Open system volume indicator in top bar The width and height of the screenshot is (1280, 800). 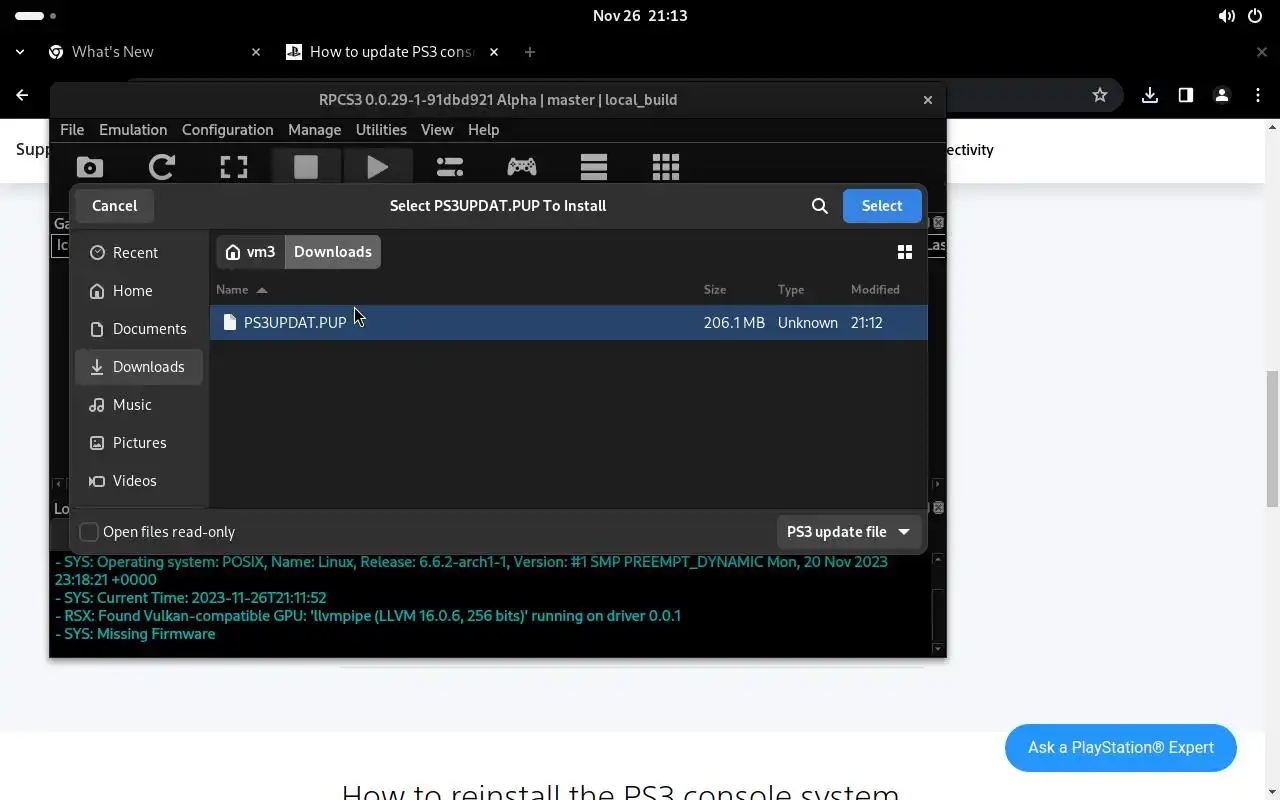coord(1227,16)
